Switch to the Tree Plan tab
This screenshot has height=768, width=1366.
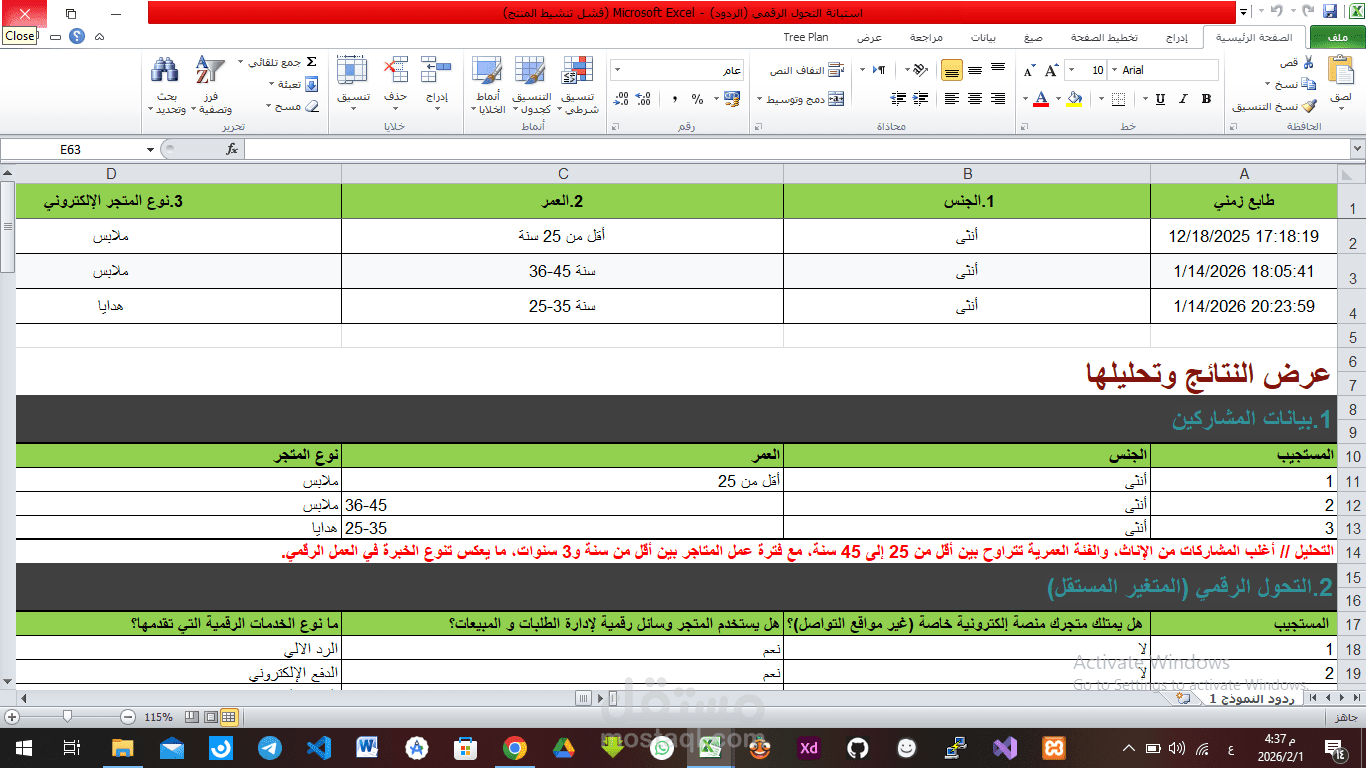806,37
